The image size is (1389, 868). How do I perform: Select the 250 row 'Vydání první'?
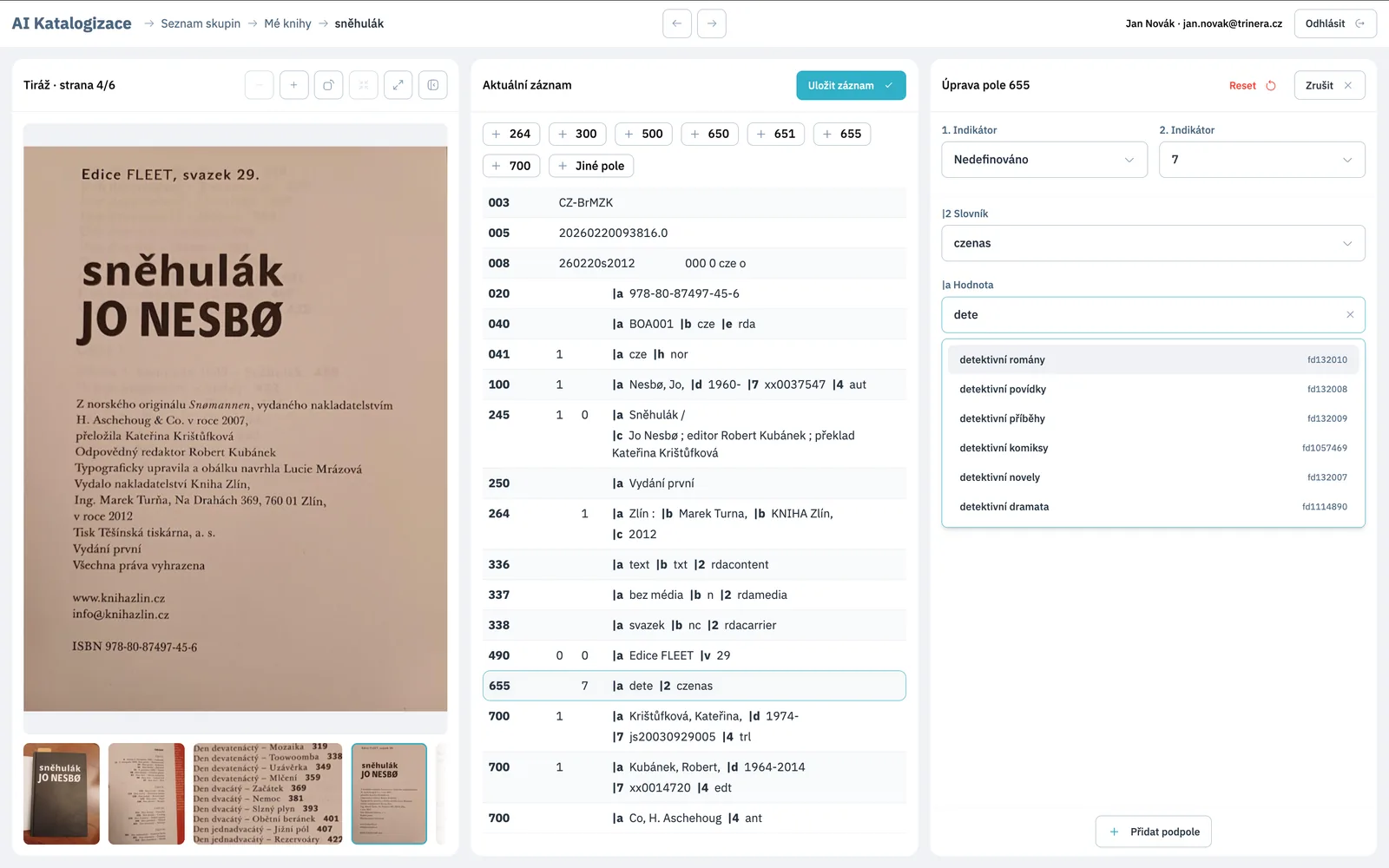pyautogui.click(x=694, y=483)
